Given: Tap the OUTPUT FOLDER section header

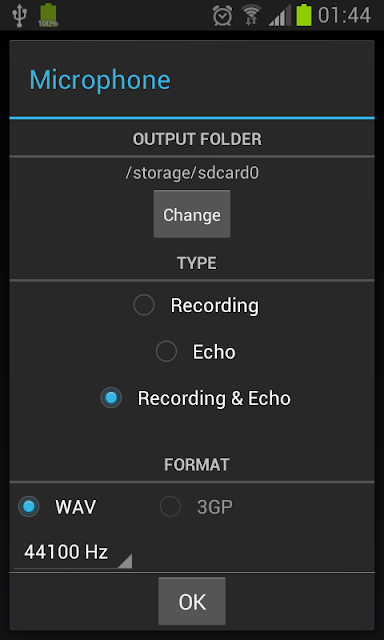Looking at the screenshot, I should click(x=197, y=140).
